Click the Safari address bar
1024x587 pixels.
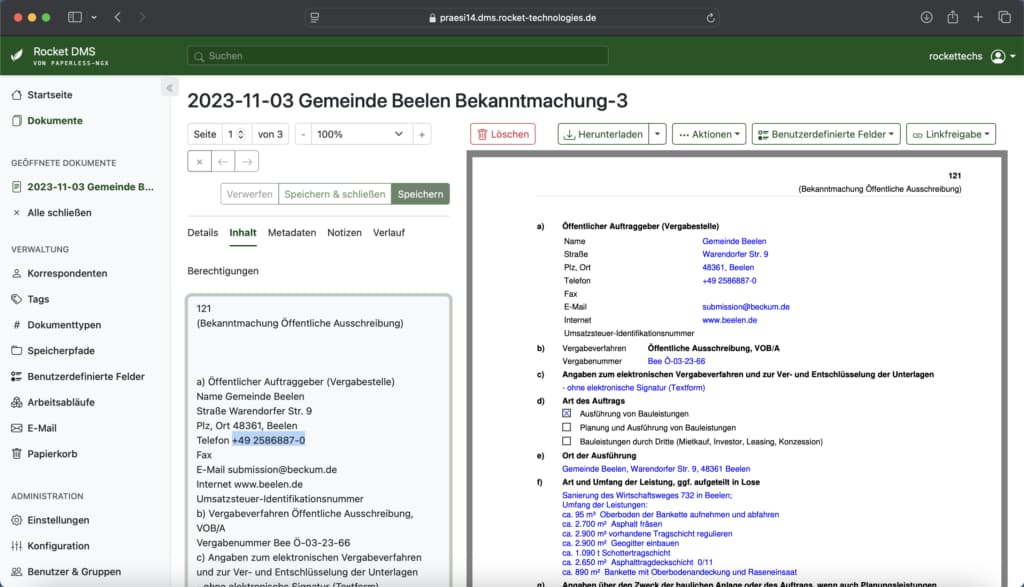(x=512, y=18)
